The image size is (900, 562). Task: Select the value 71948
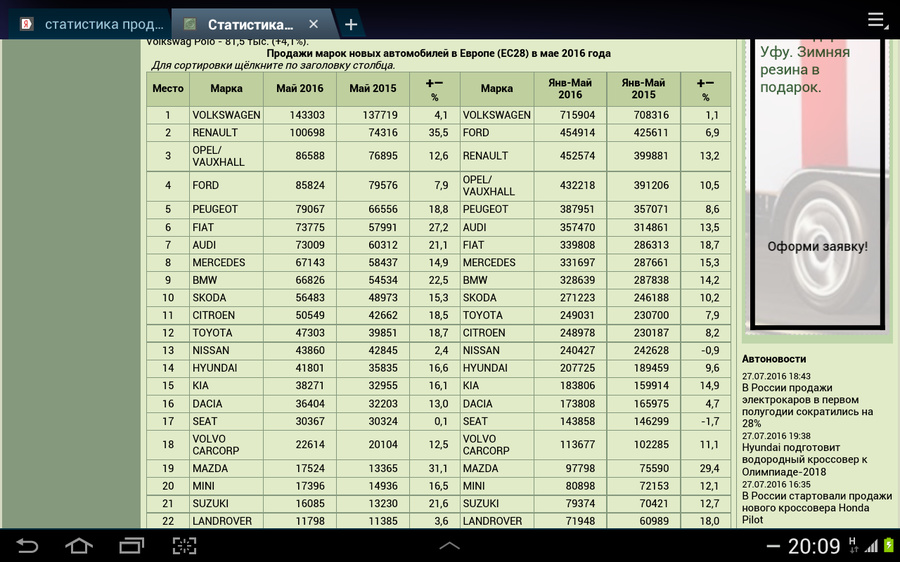click(580, 521)
